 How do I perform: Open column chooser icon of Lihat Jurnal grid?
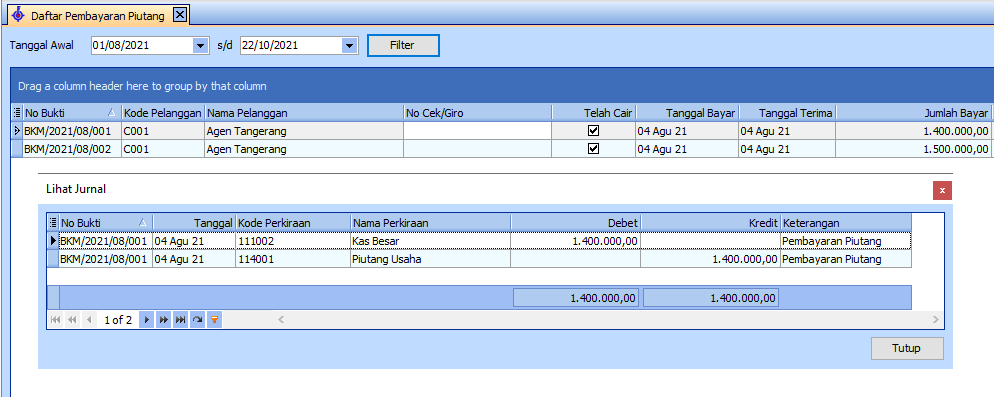(53, 223)
